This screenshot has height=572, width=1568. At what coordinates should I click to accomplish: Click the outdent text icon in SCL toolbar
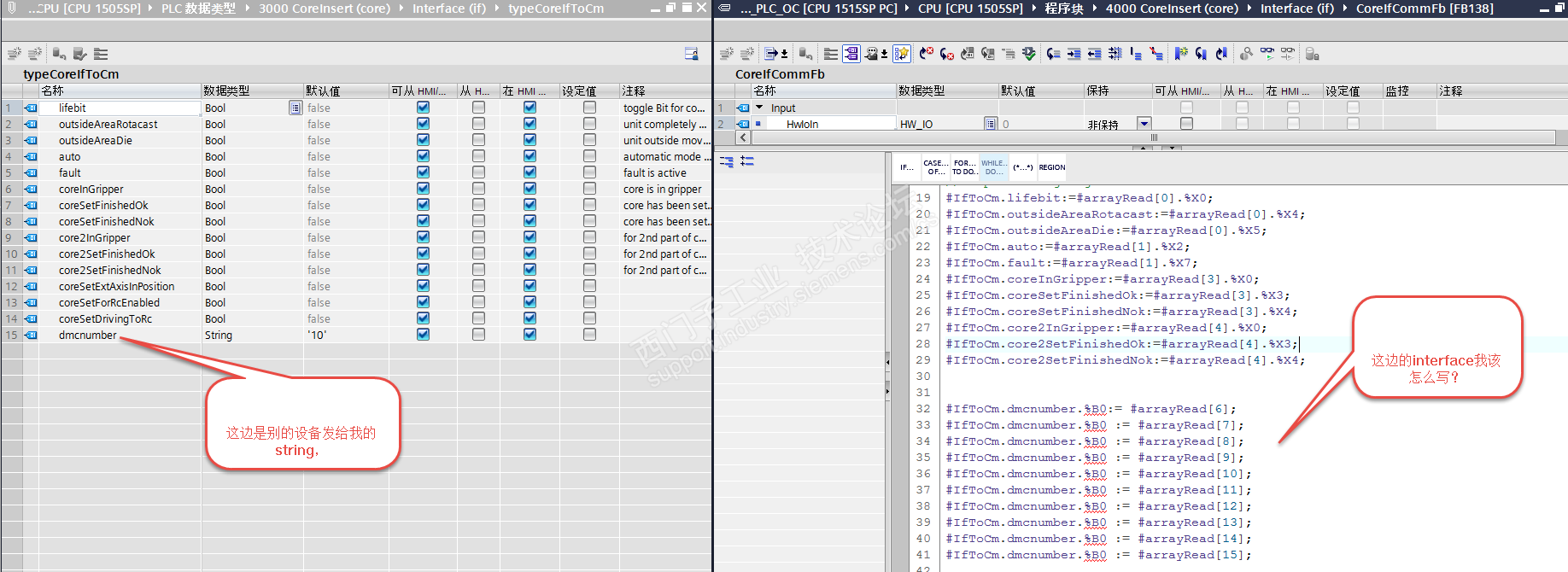[x=1095, y=54]
